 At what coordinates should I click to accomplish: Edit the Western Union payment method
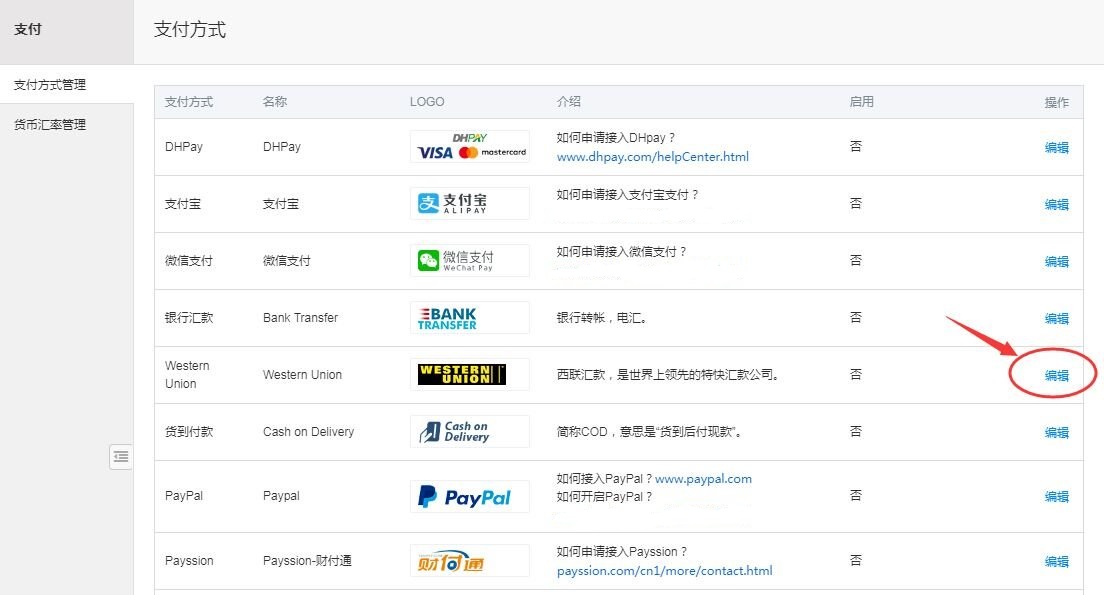point(1056,376)
